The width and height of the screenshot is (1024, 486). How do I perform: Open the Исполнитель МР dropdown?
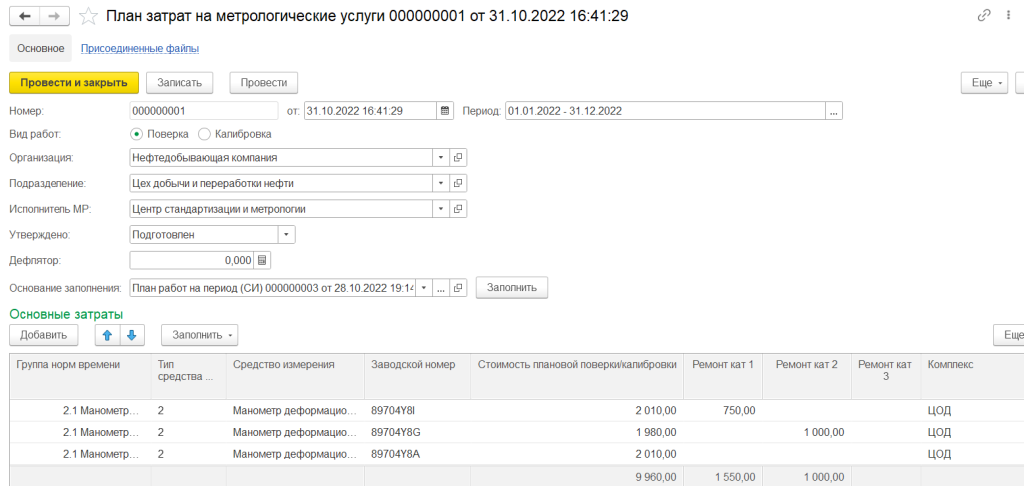tap(441, 209)
